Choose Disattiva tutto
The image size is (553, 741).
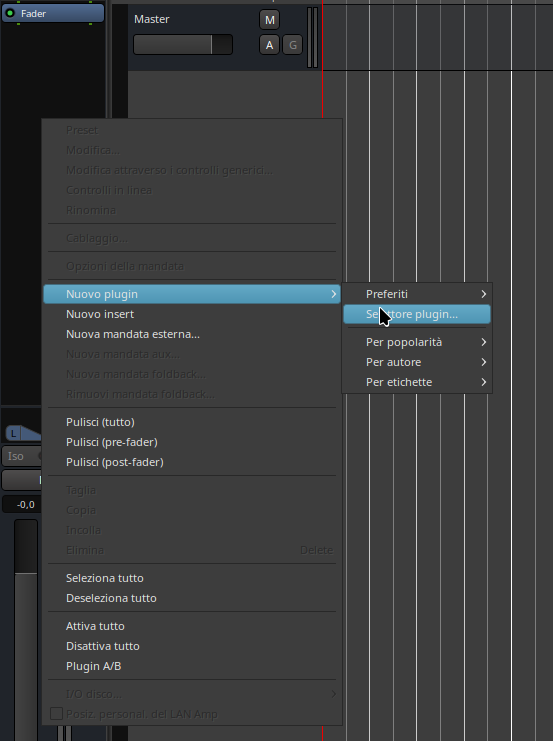pos(192,646)
